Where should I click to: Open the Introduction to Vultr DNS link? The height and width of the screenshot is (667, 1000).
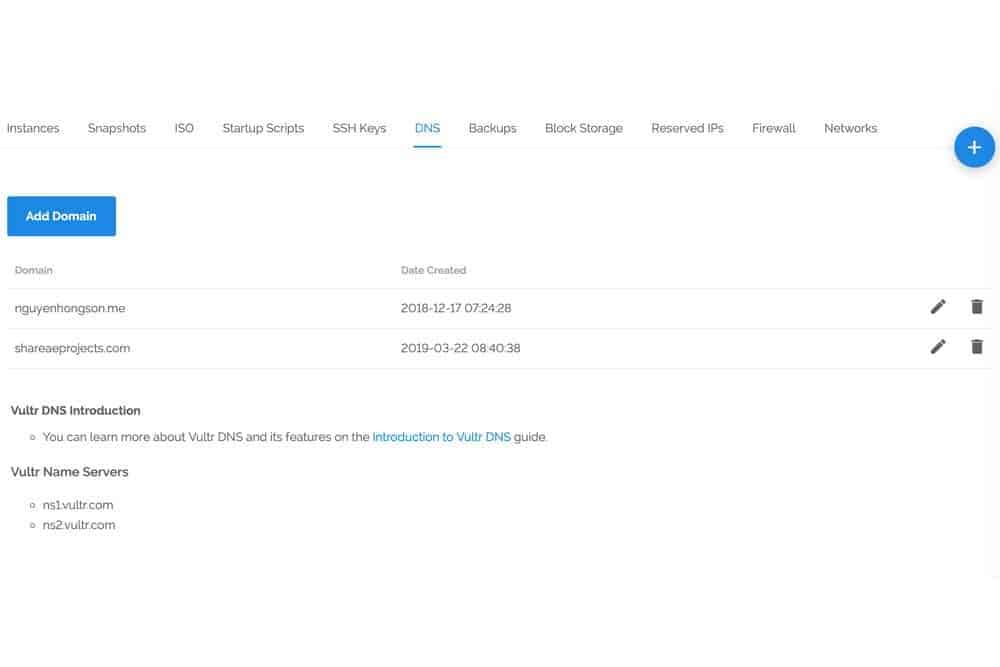(441, 437)
